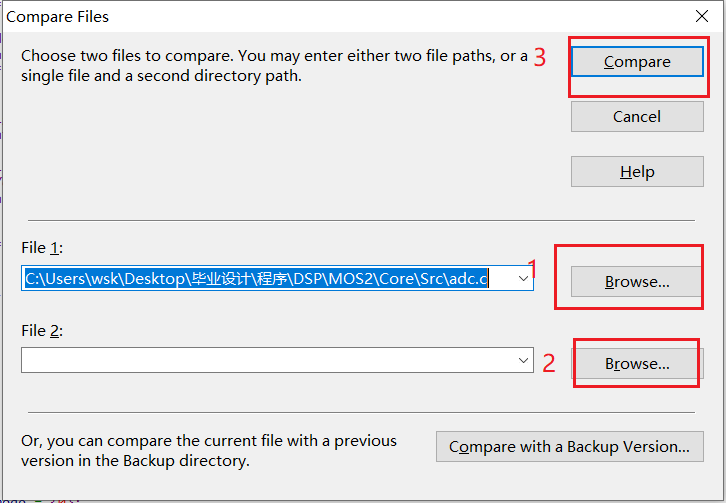Screen dimensions: 726x503
Task: Cancel the Compare Files dialog
Action: (637, 117)
